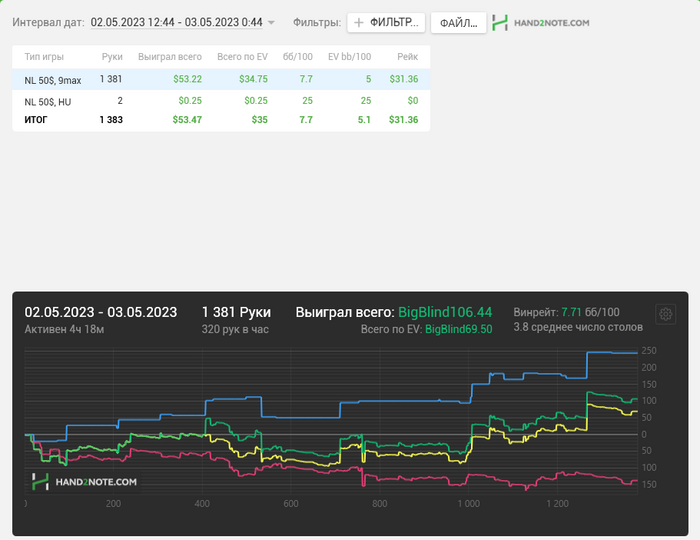Click the $35 total EV cell

click(x=259, y=120)
